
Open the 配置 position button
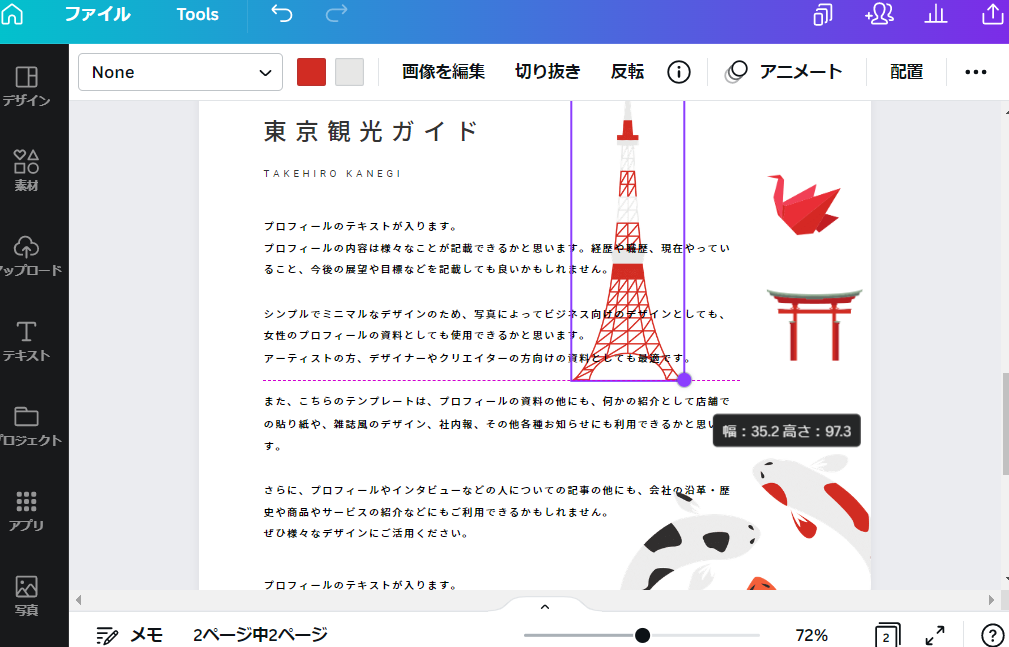tap(907, 71)
